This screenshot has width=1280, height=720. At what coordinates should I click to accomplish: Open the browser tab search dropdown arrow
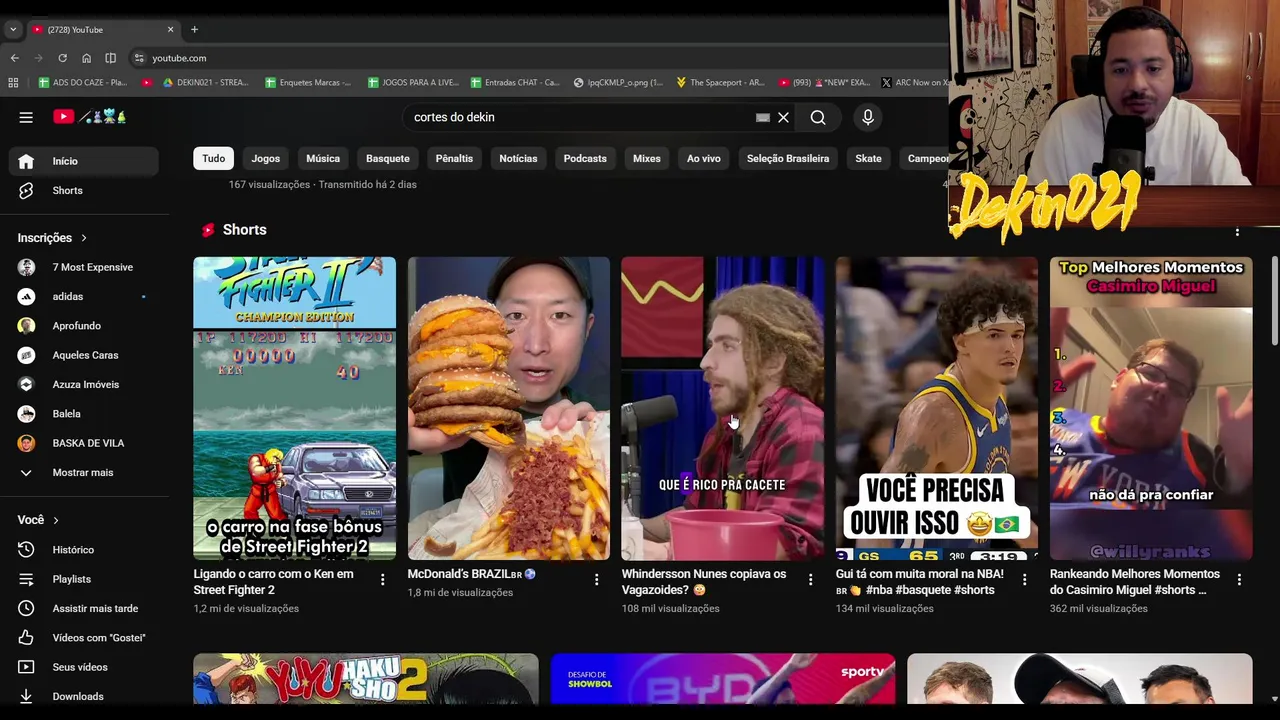click(x=13, y=29)
